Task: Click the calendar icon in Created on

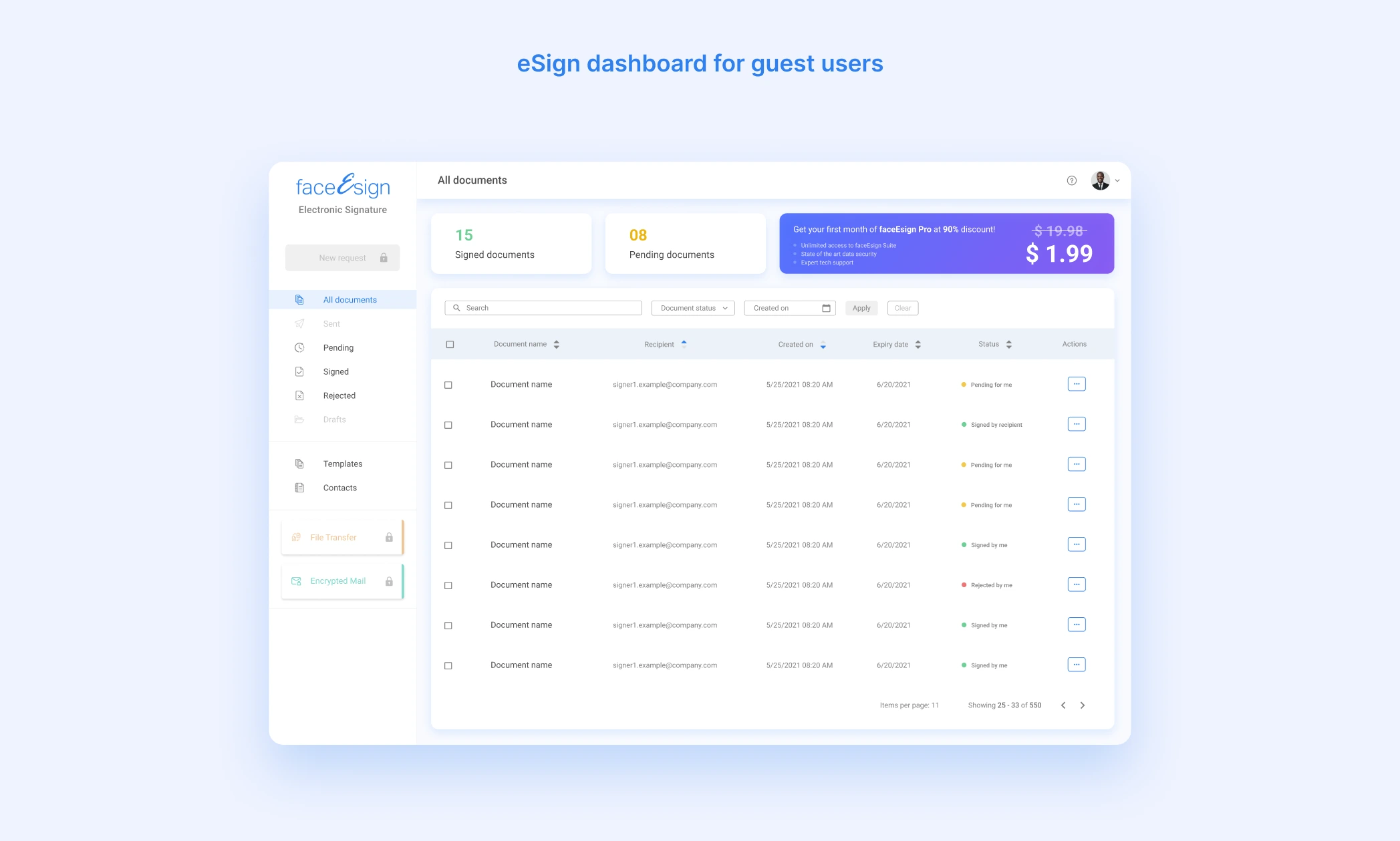Action: tap(826, 308)
